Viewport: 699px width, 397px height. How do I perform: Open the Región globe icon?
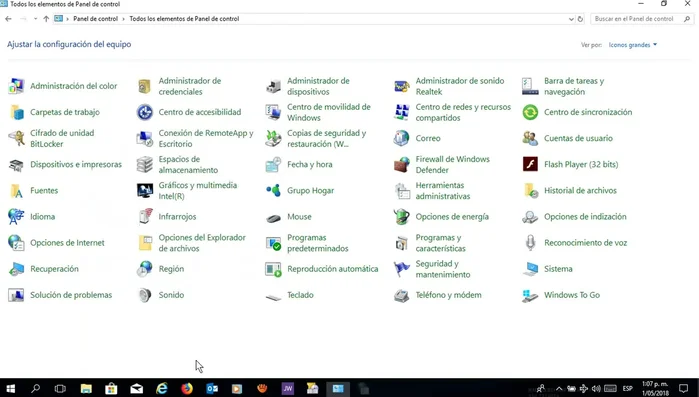(144, 269)
